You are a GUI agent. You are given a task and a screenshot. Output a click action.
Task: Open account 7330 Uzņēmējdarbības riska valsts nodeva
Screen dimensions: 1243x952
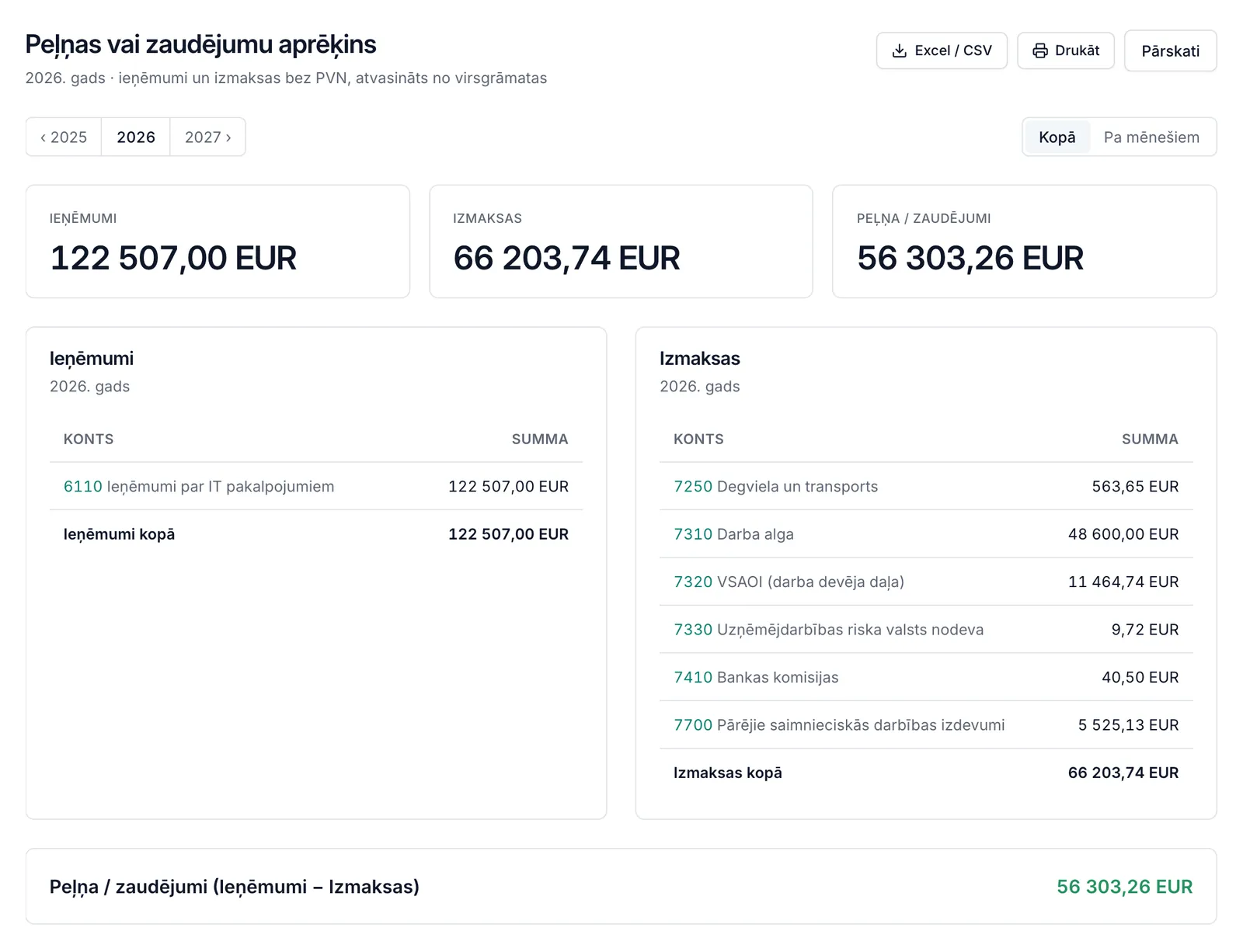(828, 630)
